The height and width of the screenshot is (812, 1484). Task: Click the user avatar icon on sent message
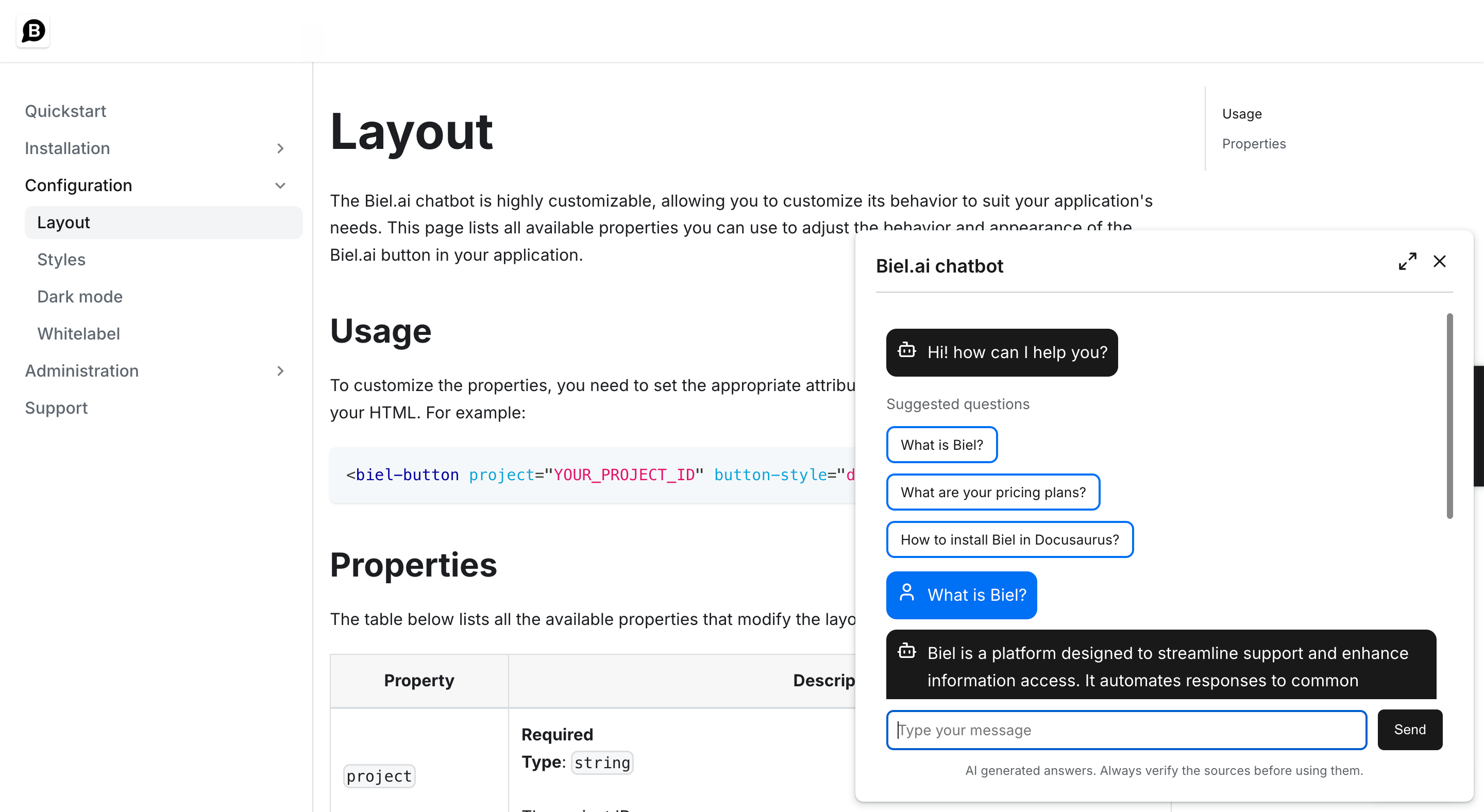[907, 594]
